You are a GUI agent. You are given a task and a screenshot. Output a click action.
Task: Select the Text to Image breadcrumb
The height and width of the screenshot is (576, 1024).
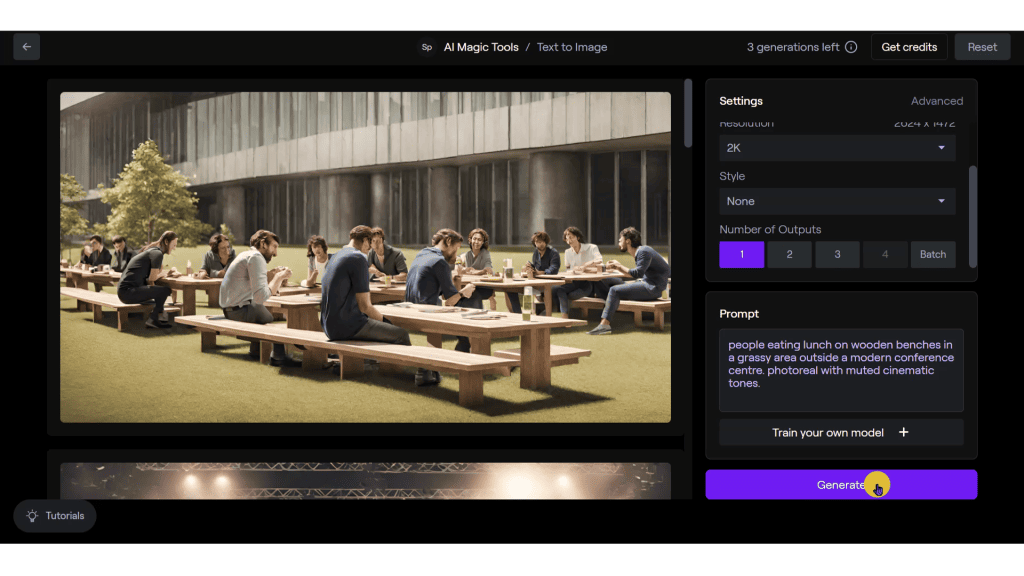click(572, 47)
